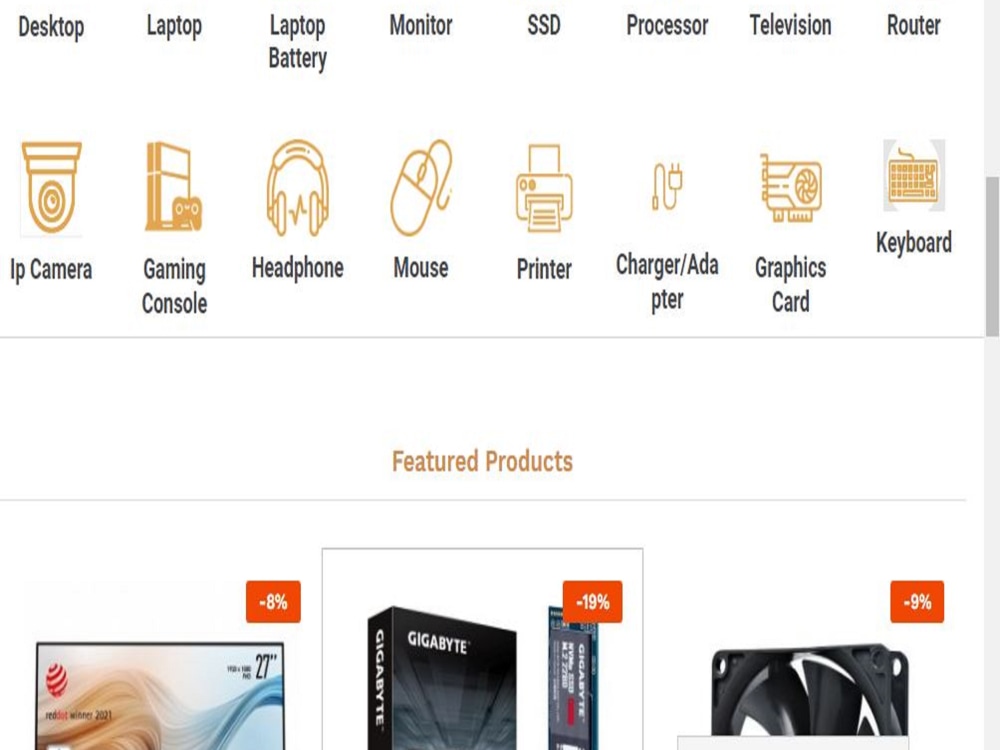Open the Television category

(x=791, y=26)
